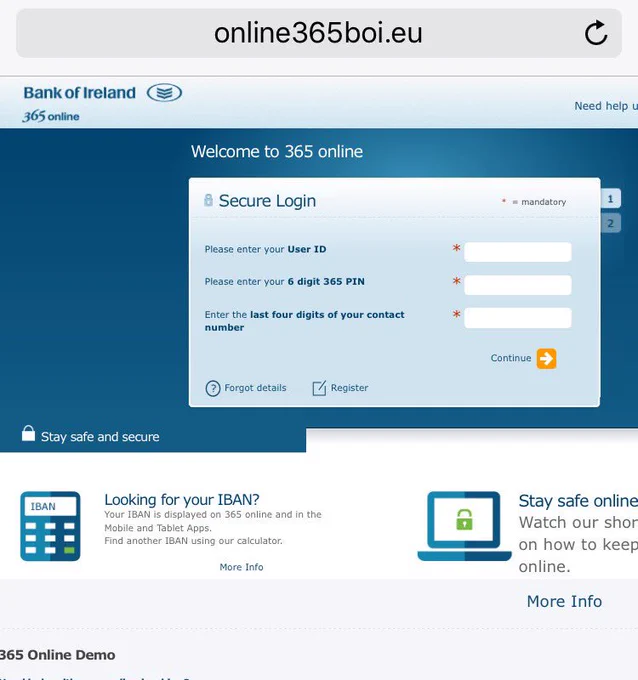
Task: Click the 365 online logo text
Action: tap(51, 116)
